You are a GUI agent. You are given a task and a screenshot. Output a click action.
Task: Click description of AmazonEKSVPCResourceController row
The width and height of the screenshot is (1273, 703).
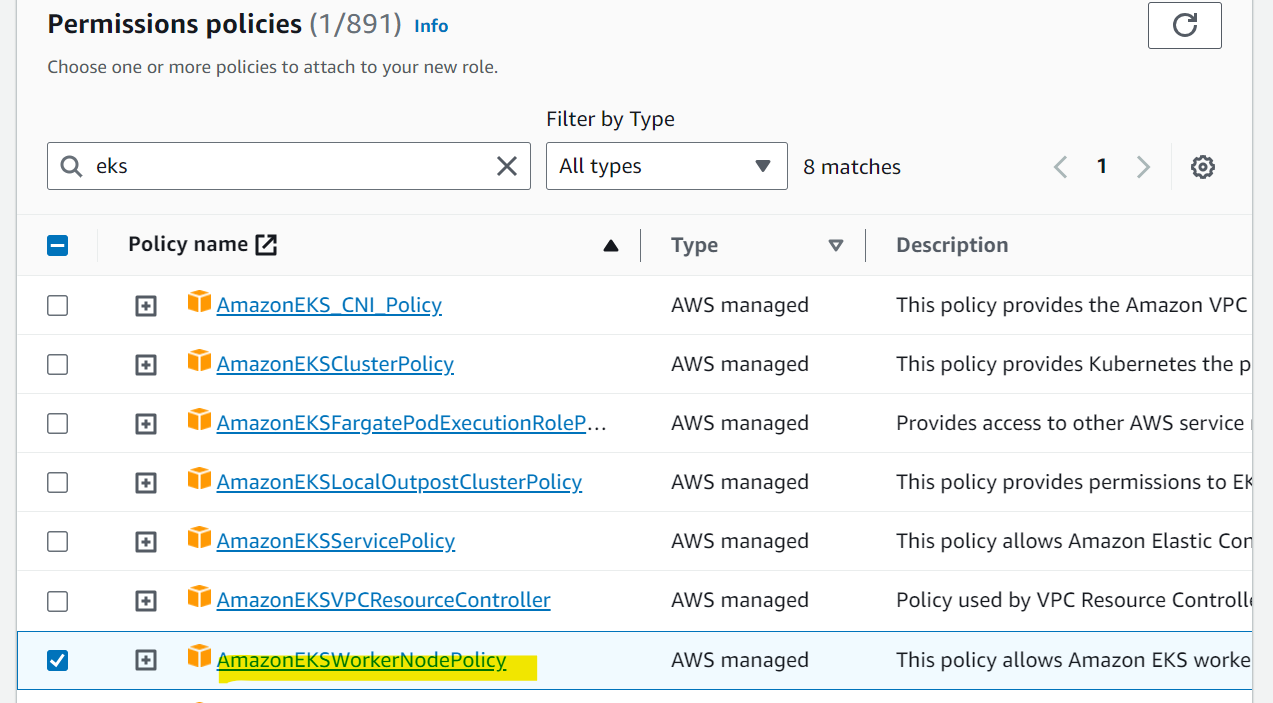pos(1074,600)
